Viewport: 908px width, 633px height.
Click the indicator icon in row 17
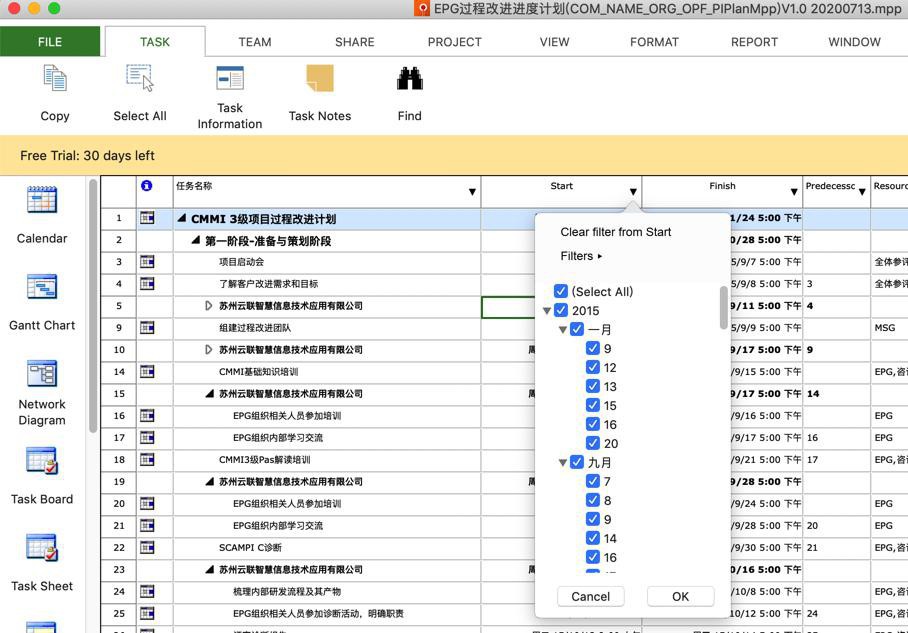click(x=147, y=437)
